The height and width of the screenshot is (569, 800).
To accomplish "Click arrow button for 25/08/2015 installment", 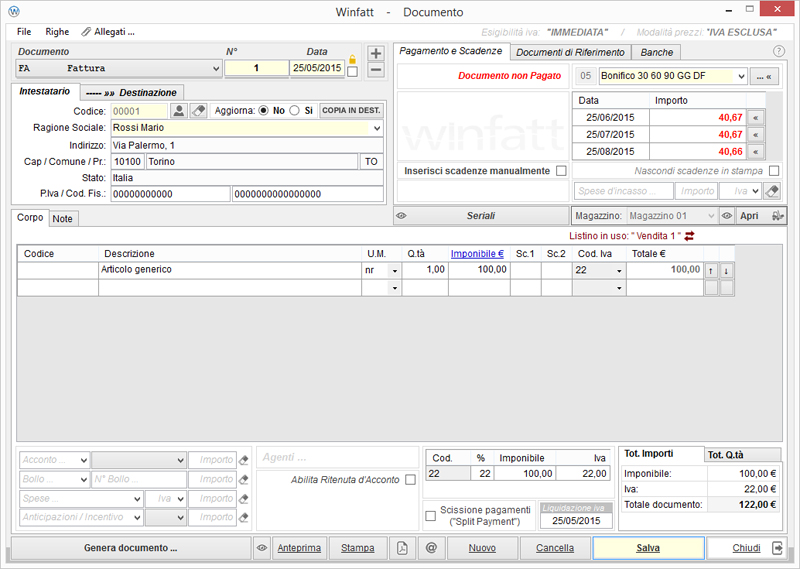I will tap(756, 152).
